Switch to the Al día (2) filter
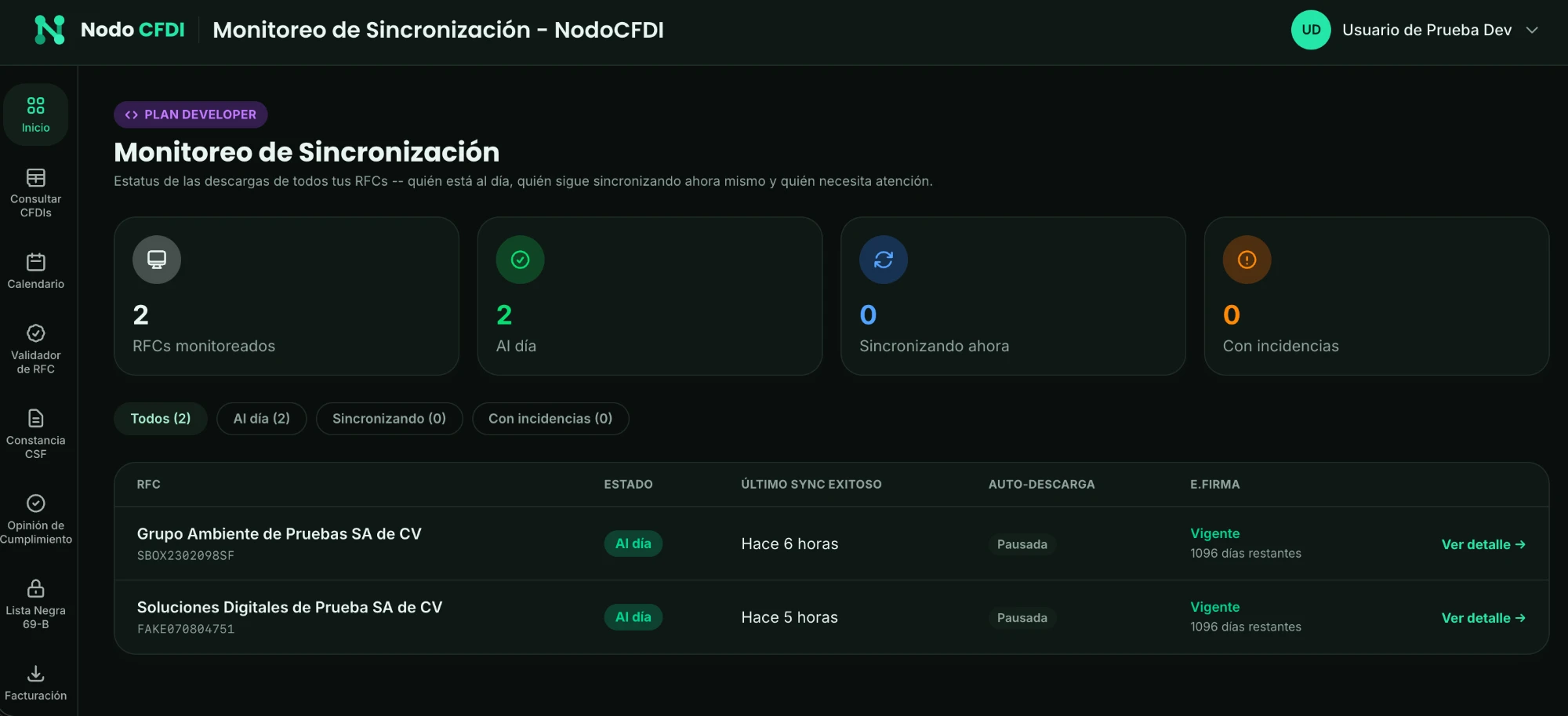This screenshot has width=1568, height=716. [262, 419]
